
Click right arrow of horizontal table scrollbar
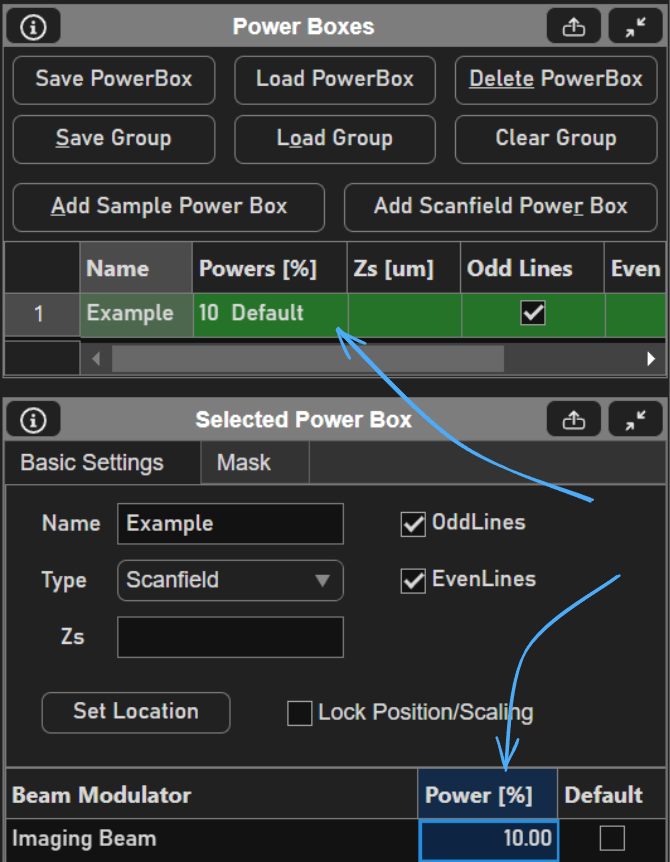click(x=651, y=358)
